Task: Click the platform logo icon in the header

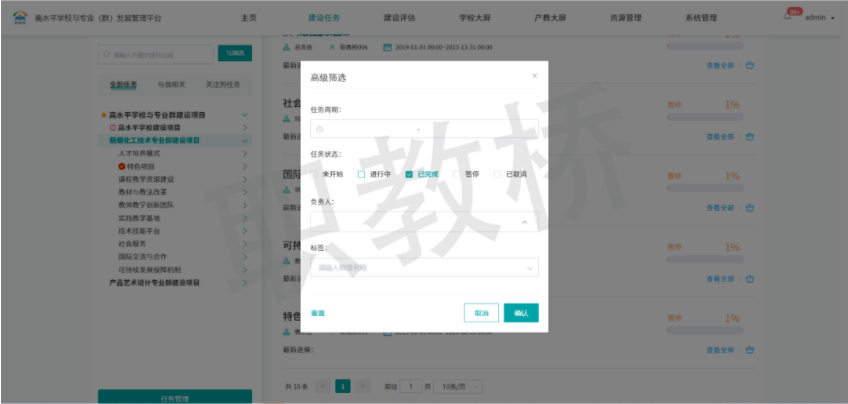Action: point(20,17)
